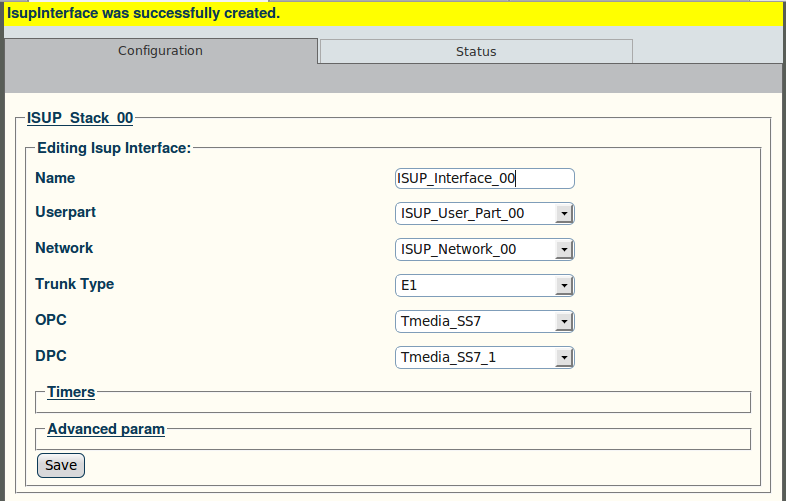786x501 pixels.
Task: Click the yellow success notification banner
Action: tap(393, 13)
